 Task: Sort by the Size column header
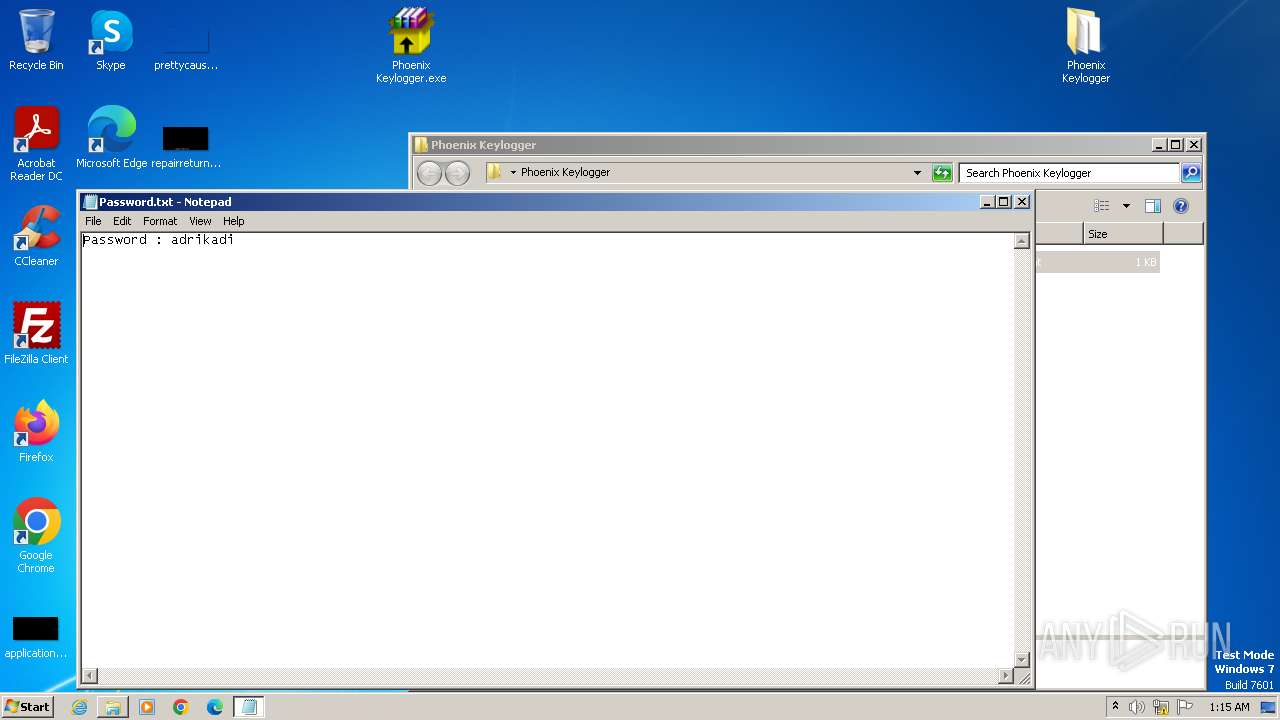click(1123, 233)
